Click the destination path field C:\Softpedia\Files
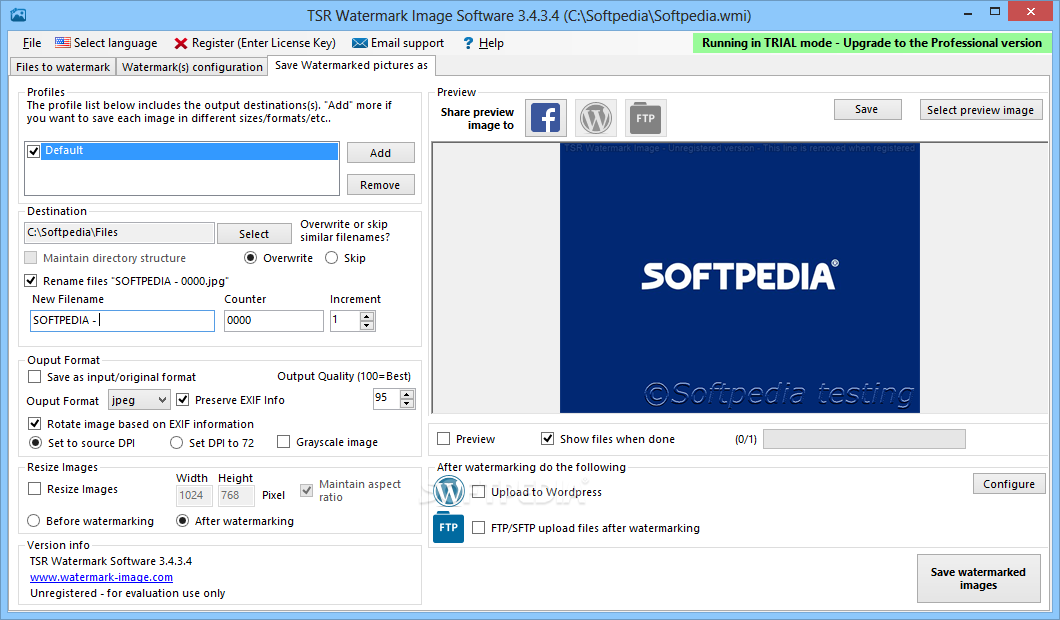 pyautogui.click(x=119, y=233)
